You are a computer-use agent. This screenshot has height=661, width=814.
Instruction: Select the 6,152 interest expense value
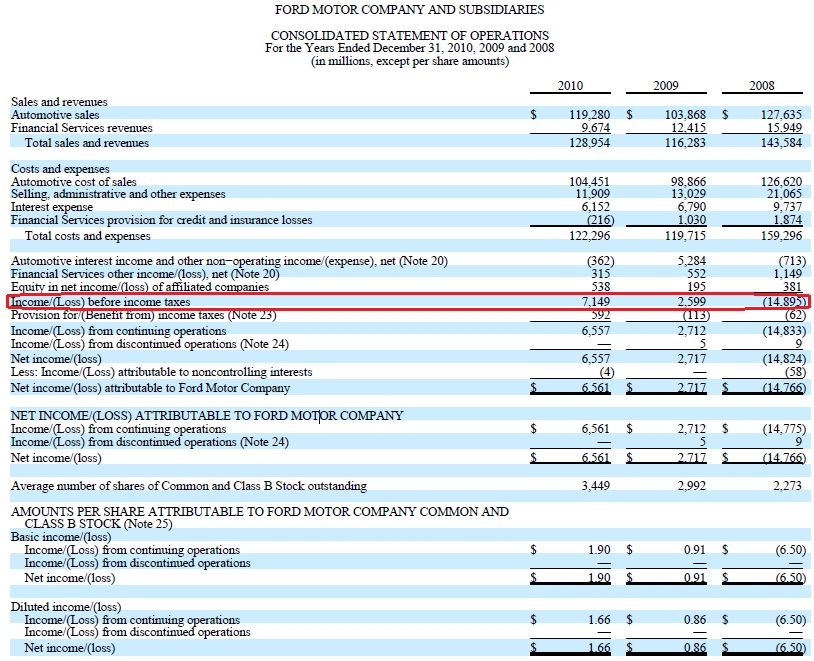click(595, 207)
